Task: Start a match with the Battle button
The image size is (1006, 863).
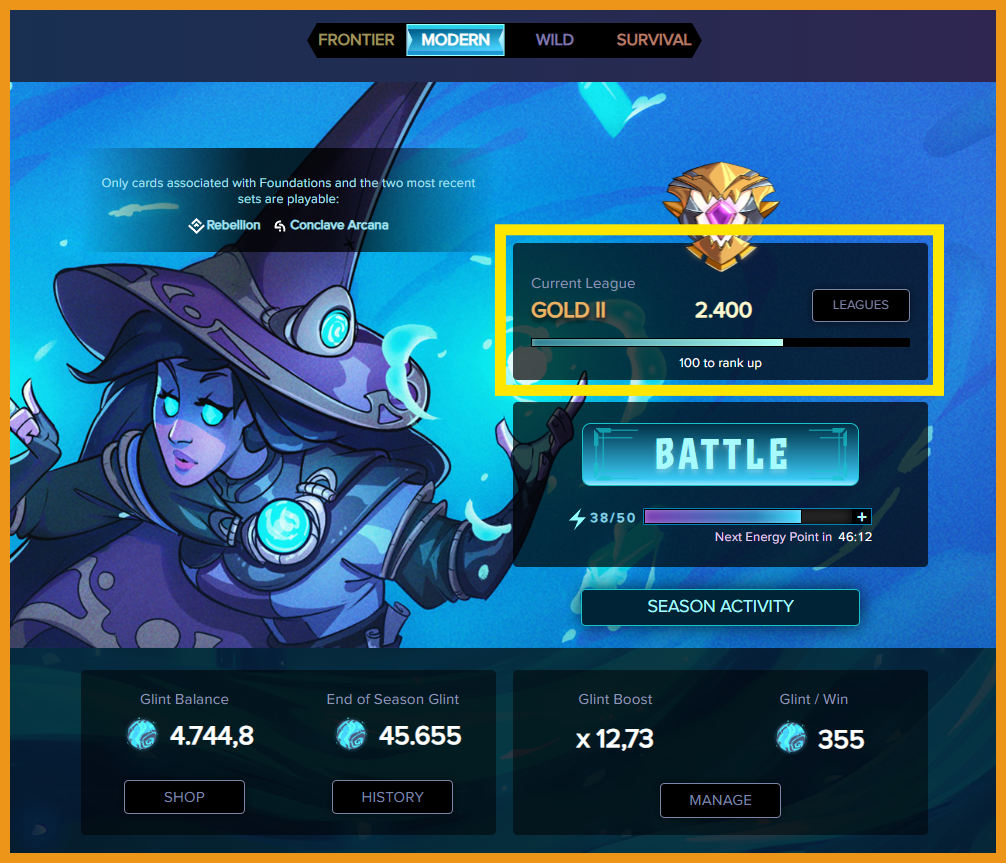Action: (720, 454)
